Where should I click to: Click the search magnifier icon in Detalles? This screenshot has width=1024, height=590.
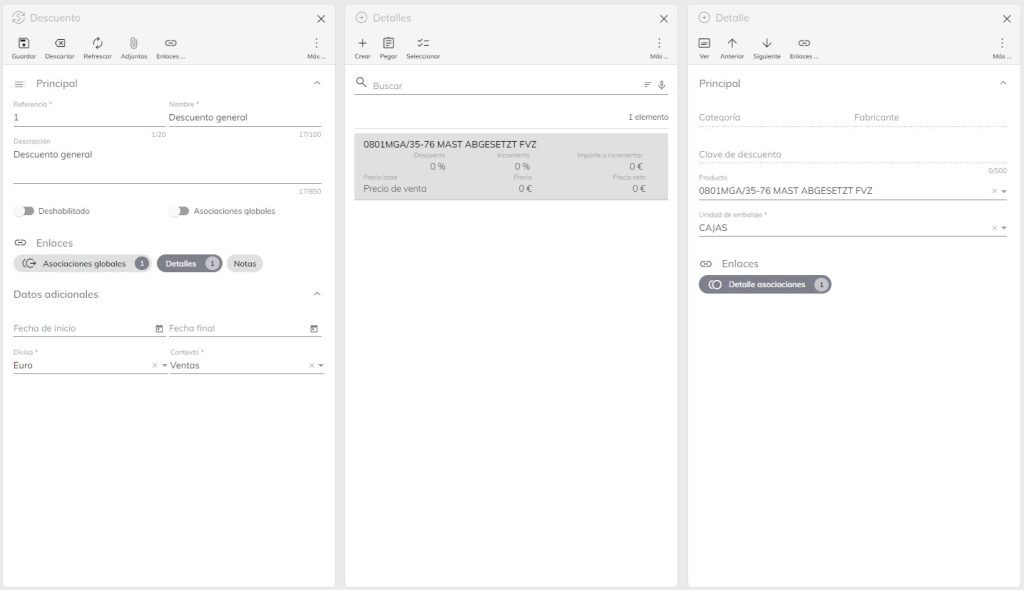point(361,82)
